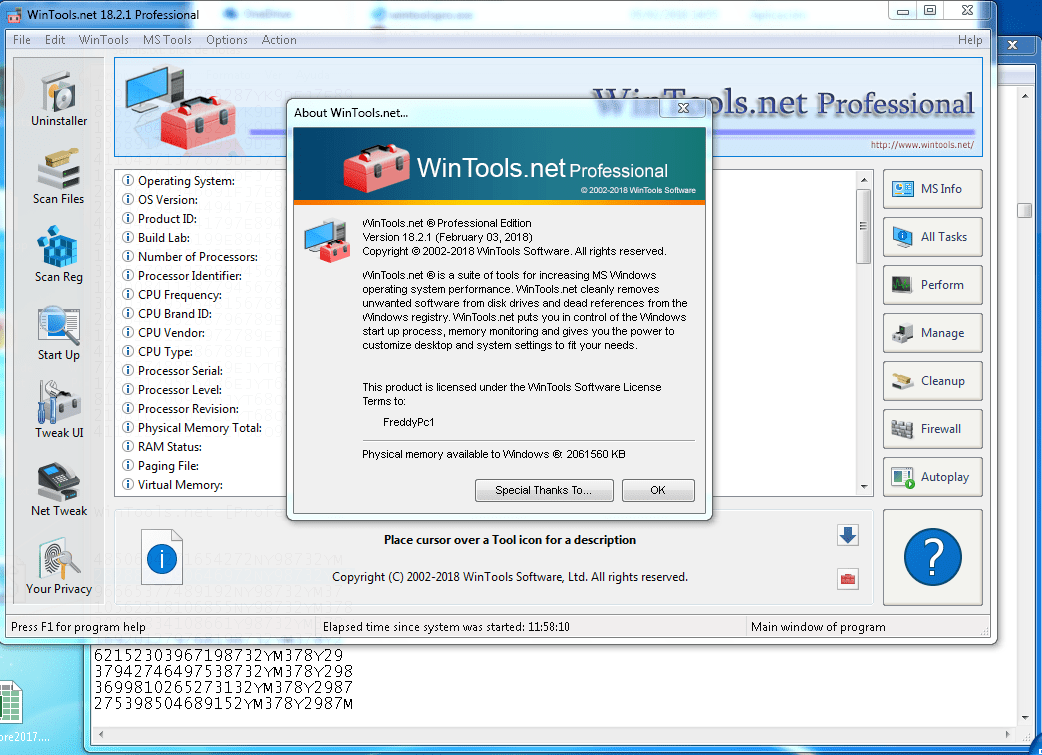Select the RAM Status row
Viewport: 1042px width, 755px height.
click(x=162, y=447)
